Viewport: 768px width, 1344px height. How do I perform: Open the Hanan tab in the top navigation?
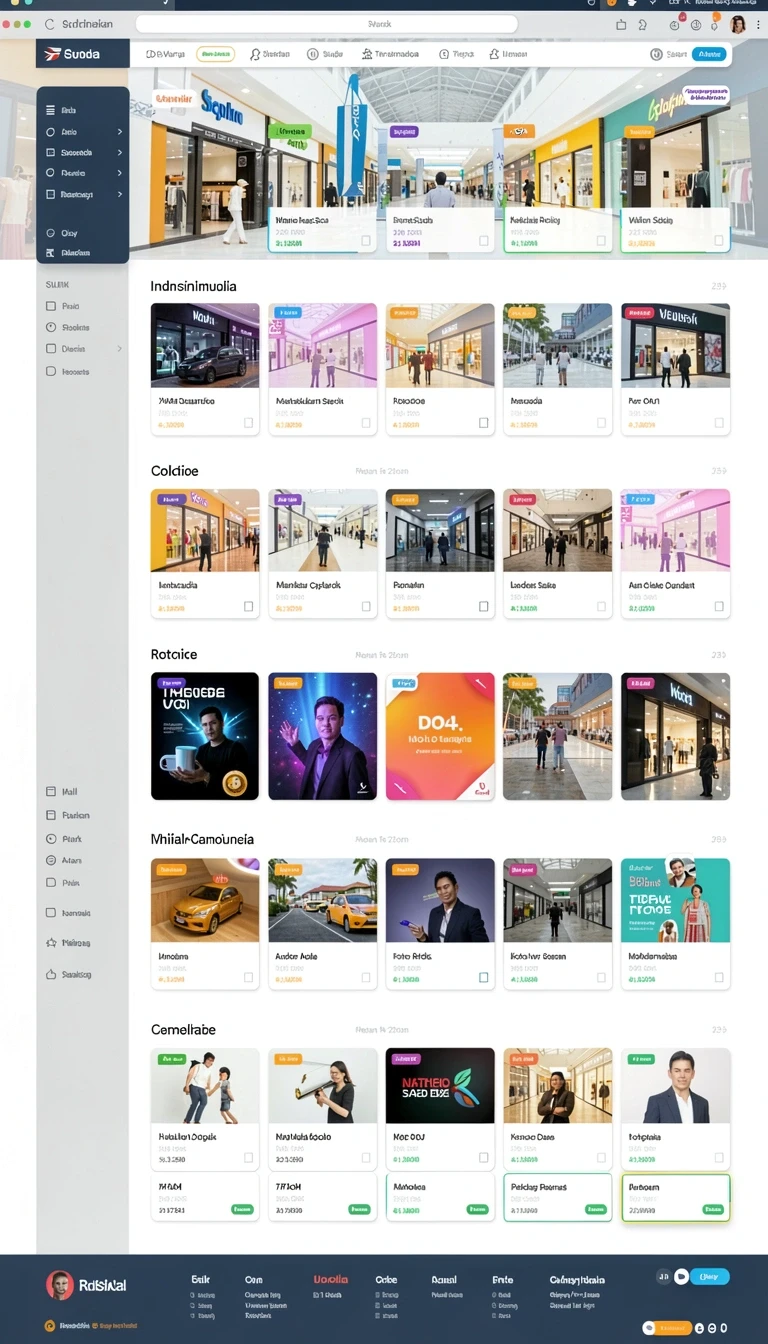click(509, 54)
